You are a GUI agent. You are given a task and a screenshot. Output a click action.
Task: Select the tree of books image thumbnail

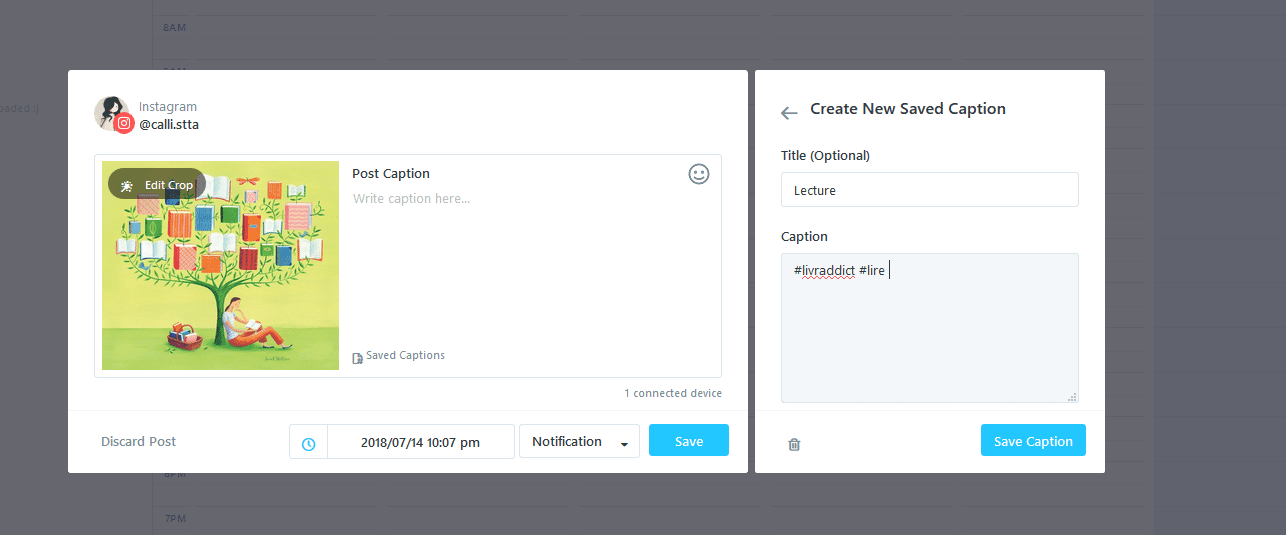tap(221, 266)
